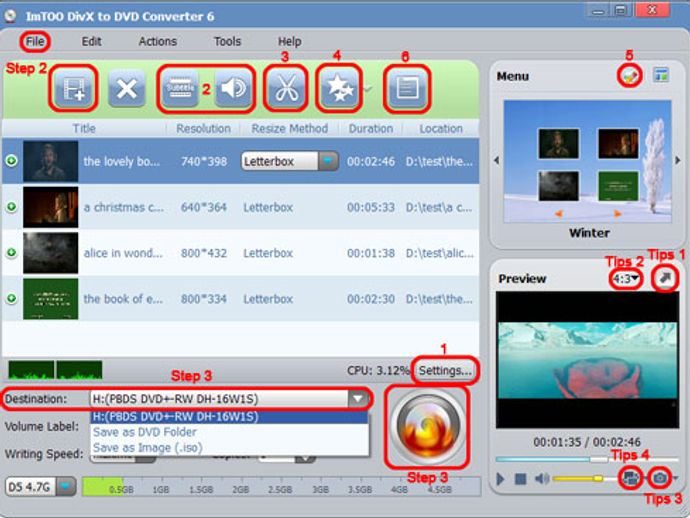Expand the arrow beside Effects button

pos(367,88)
